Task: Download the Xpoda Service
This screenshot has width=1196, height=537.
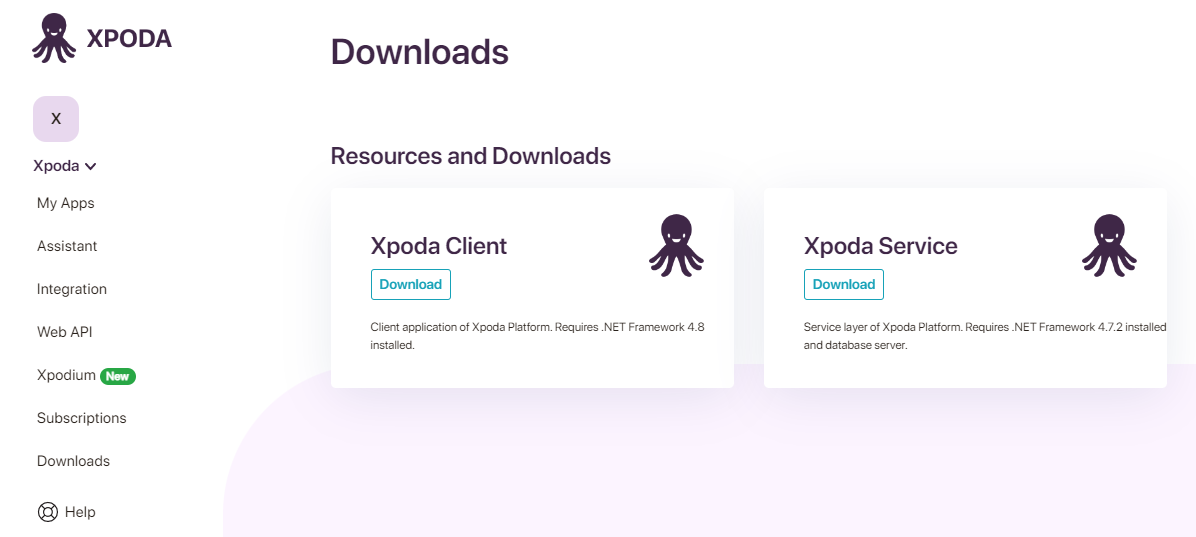Action: coord(844,285)
